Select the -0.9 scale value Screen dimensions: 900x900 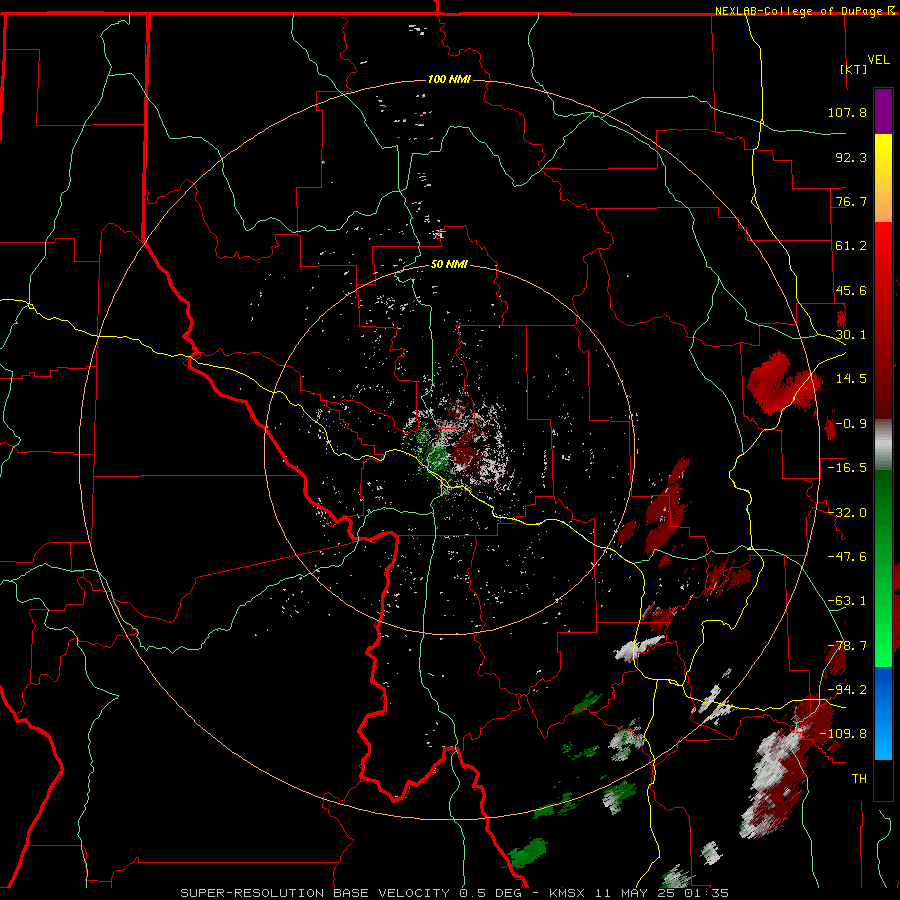851,424
